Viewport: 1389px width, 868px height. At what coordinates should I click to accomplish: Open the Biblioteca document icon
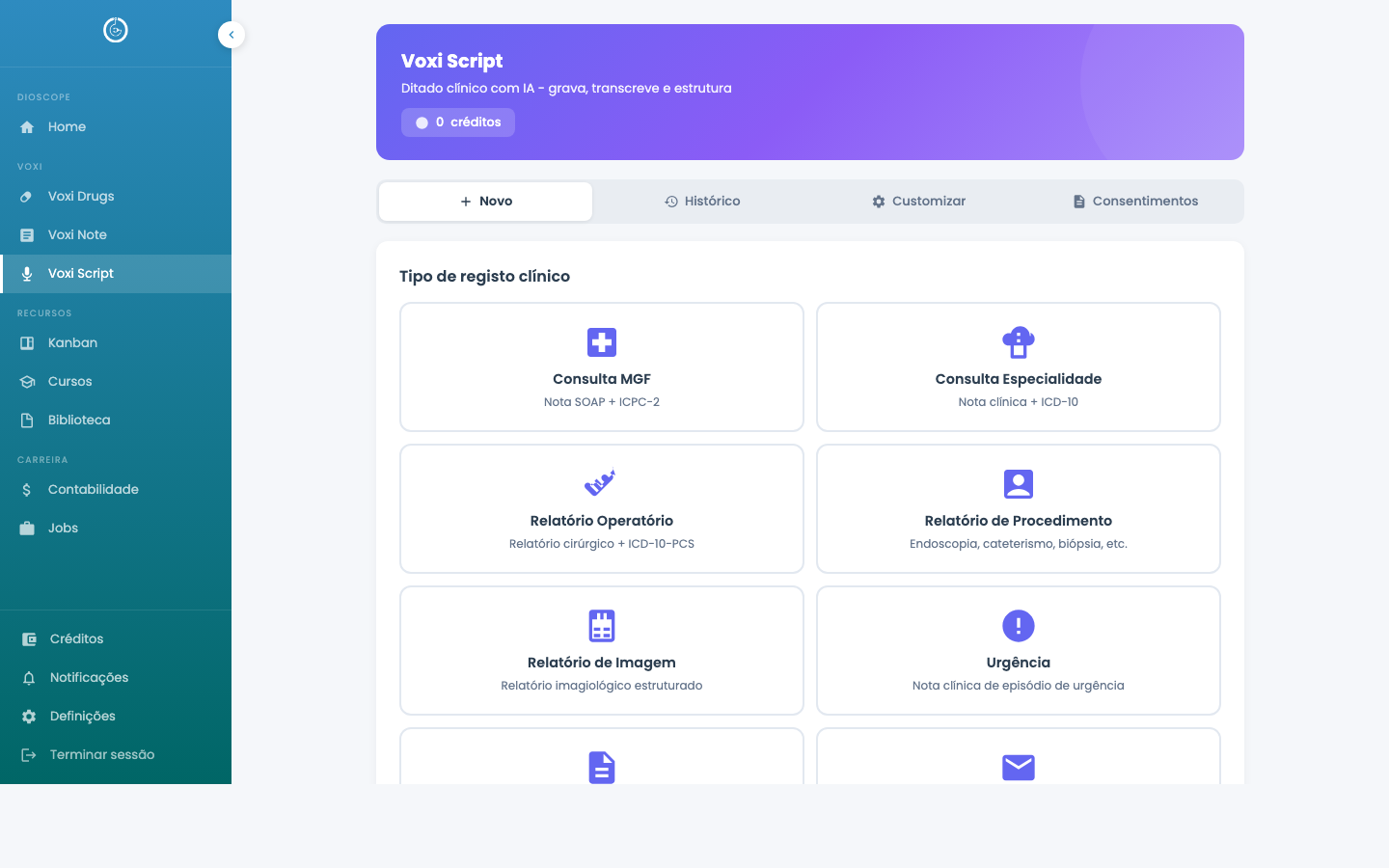[x=26, y=420]
